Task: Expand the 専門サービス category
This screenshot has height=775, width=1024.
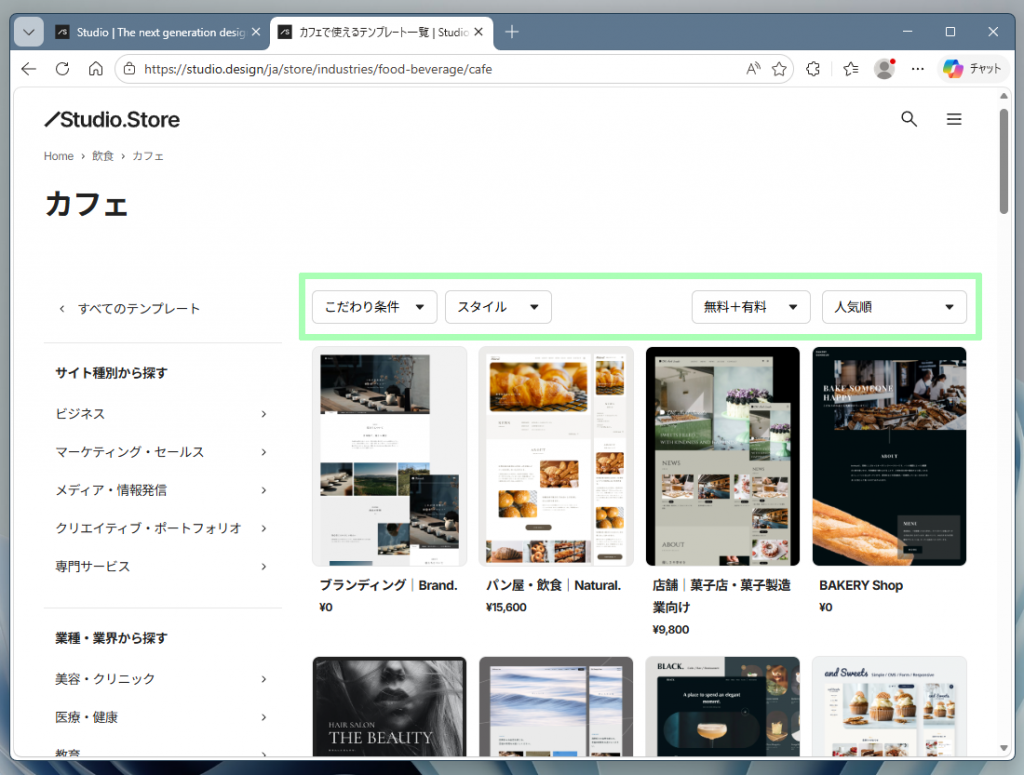Action: pos(161,567)
